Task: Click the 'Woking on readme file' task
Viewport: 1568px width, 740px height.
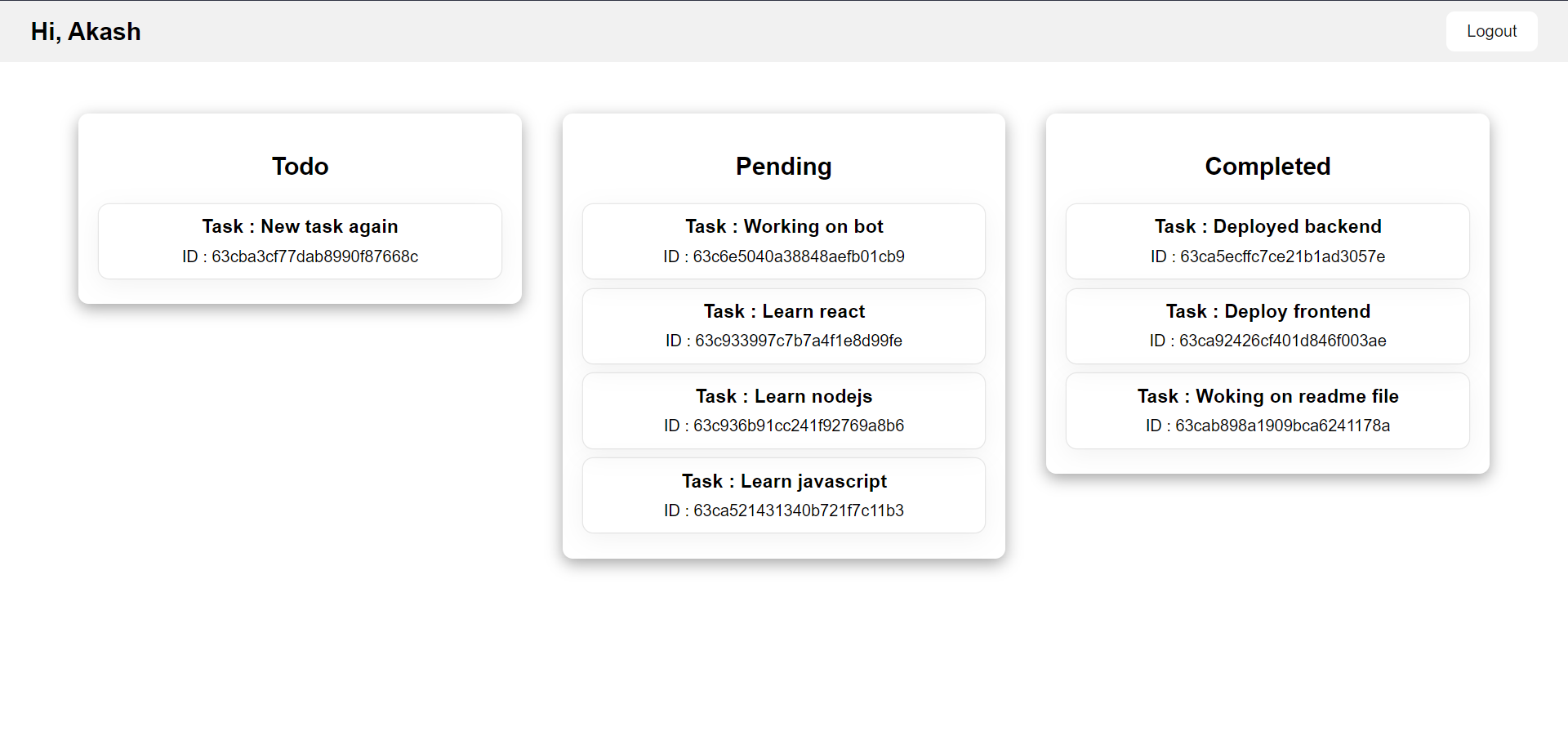Action: (1267, 411)
